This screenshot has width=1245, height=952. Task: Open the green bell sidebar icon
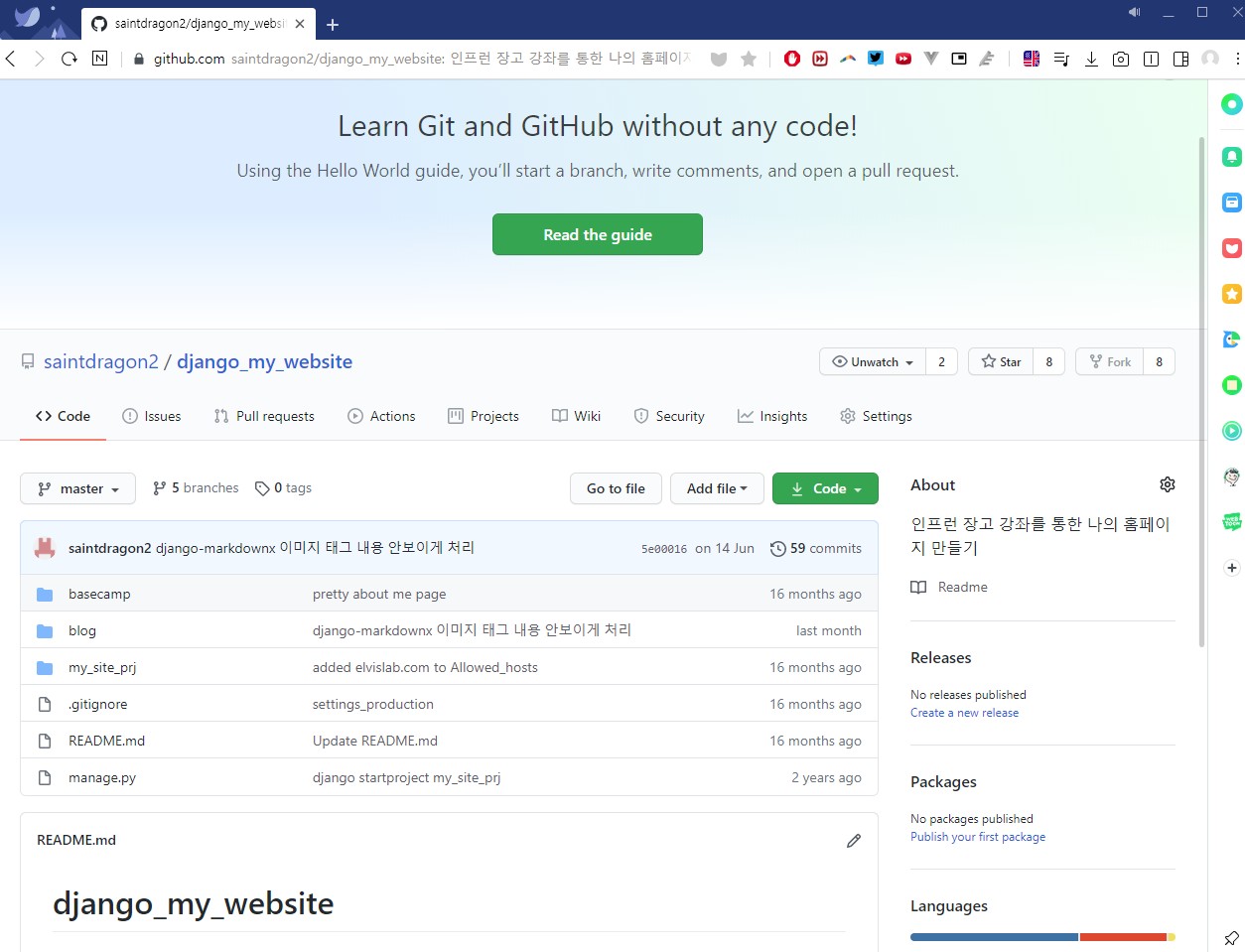[x=1232, y=157]
